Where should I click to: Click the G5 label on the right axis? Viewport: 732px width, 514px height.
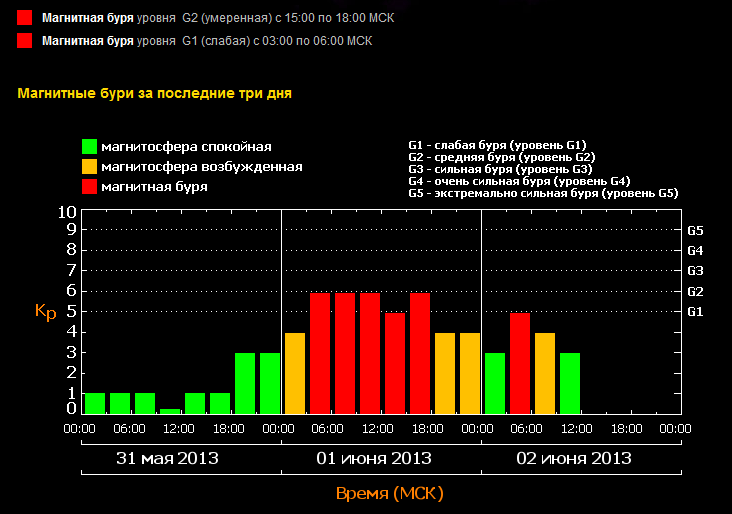click(696, 230)
